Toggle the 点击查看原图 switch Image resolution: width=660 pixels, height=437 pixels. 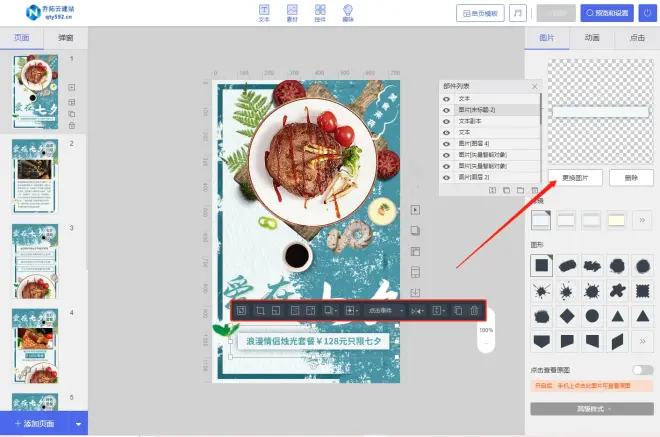point(642,370)
